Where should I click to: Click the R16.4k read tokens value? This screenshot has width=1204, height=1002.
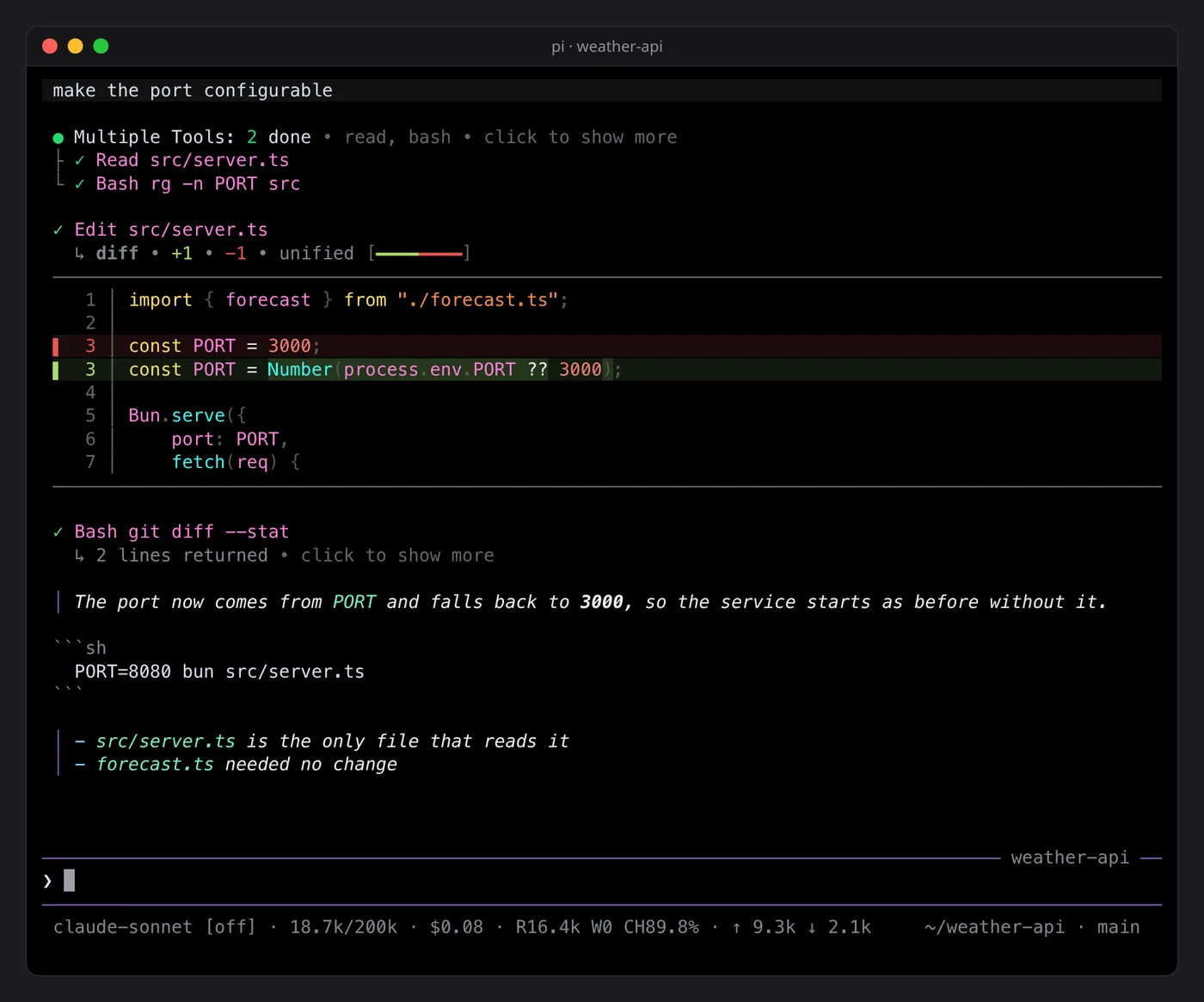(548, 927)
